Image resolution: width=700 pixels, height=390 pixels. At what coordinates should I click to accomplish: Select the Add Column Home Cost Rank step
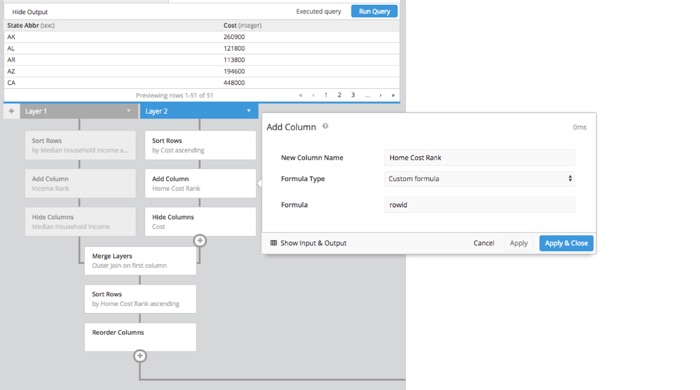[x=200, y=183]
